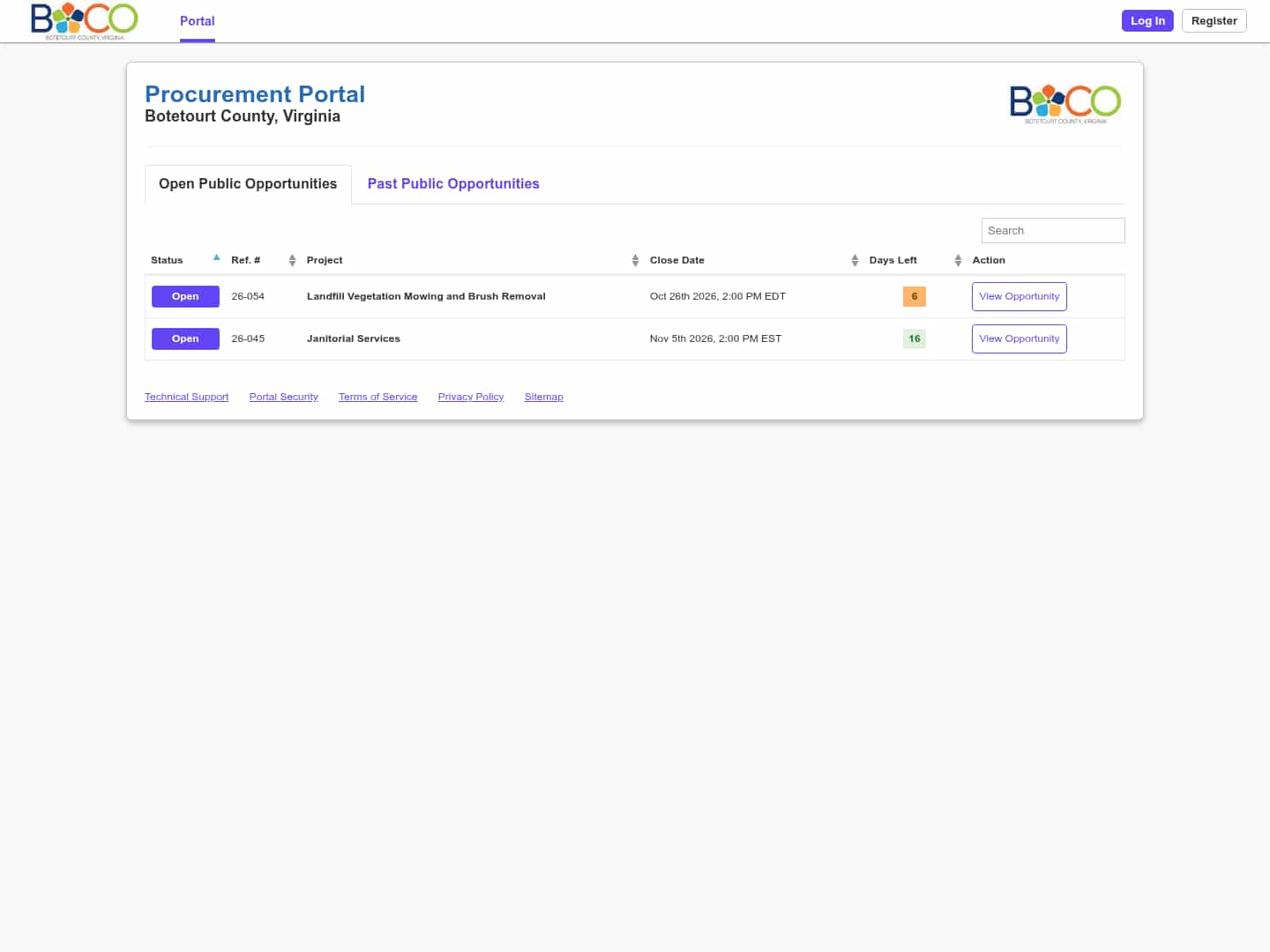The height and width of the screenshot is (952, 1270).
Task: Open the Terms of Service link
Action: coord(377,397)
